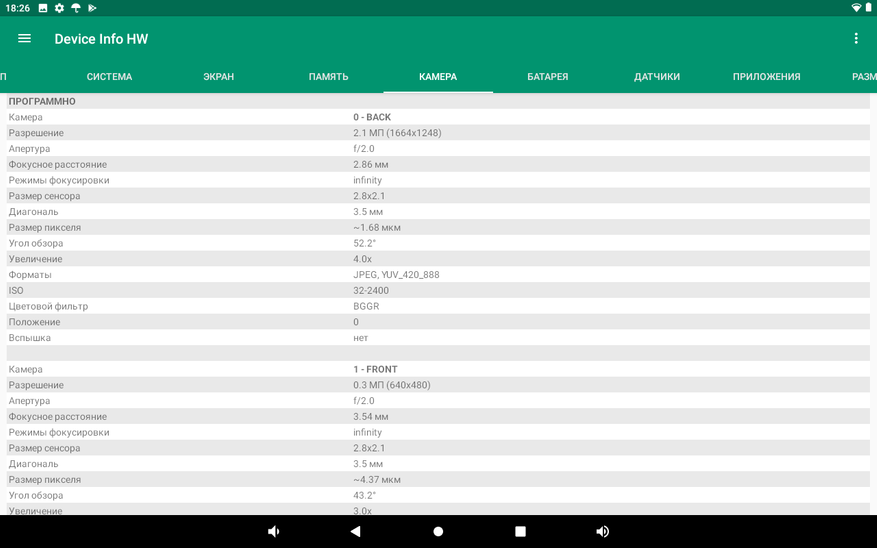877x548 pixels.
Task: Select the КАМЕРА tab
Action: pos(438,77)
